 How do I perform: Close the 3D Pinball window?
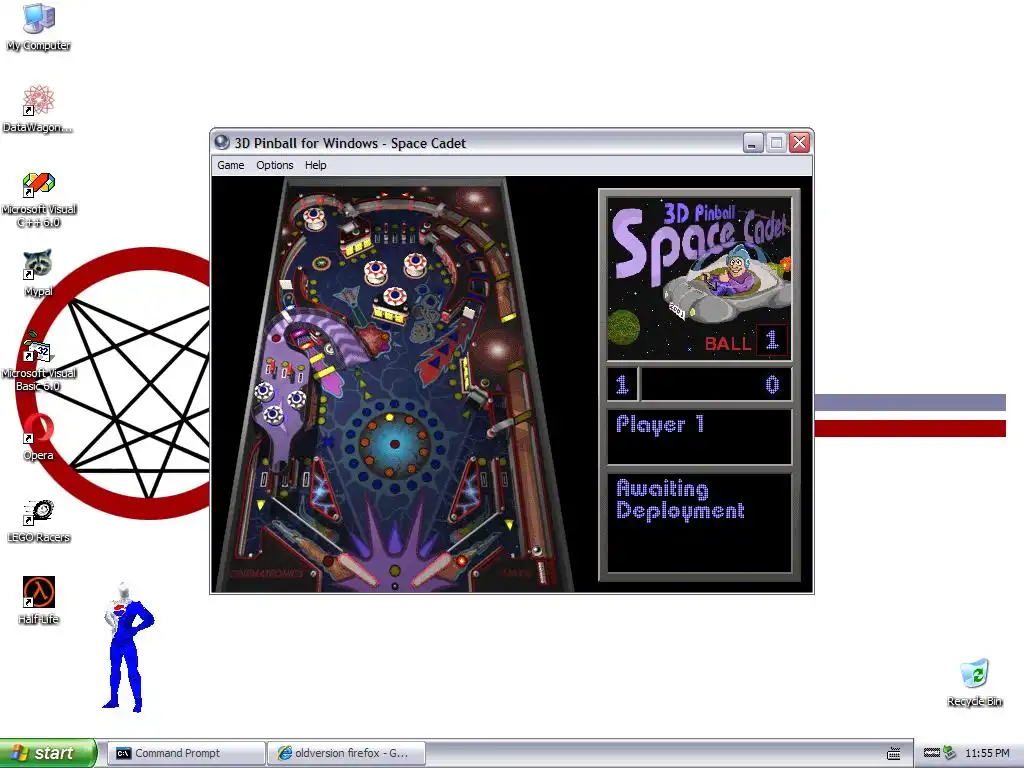pyautogui.click(x=799, y=142)
